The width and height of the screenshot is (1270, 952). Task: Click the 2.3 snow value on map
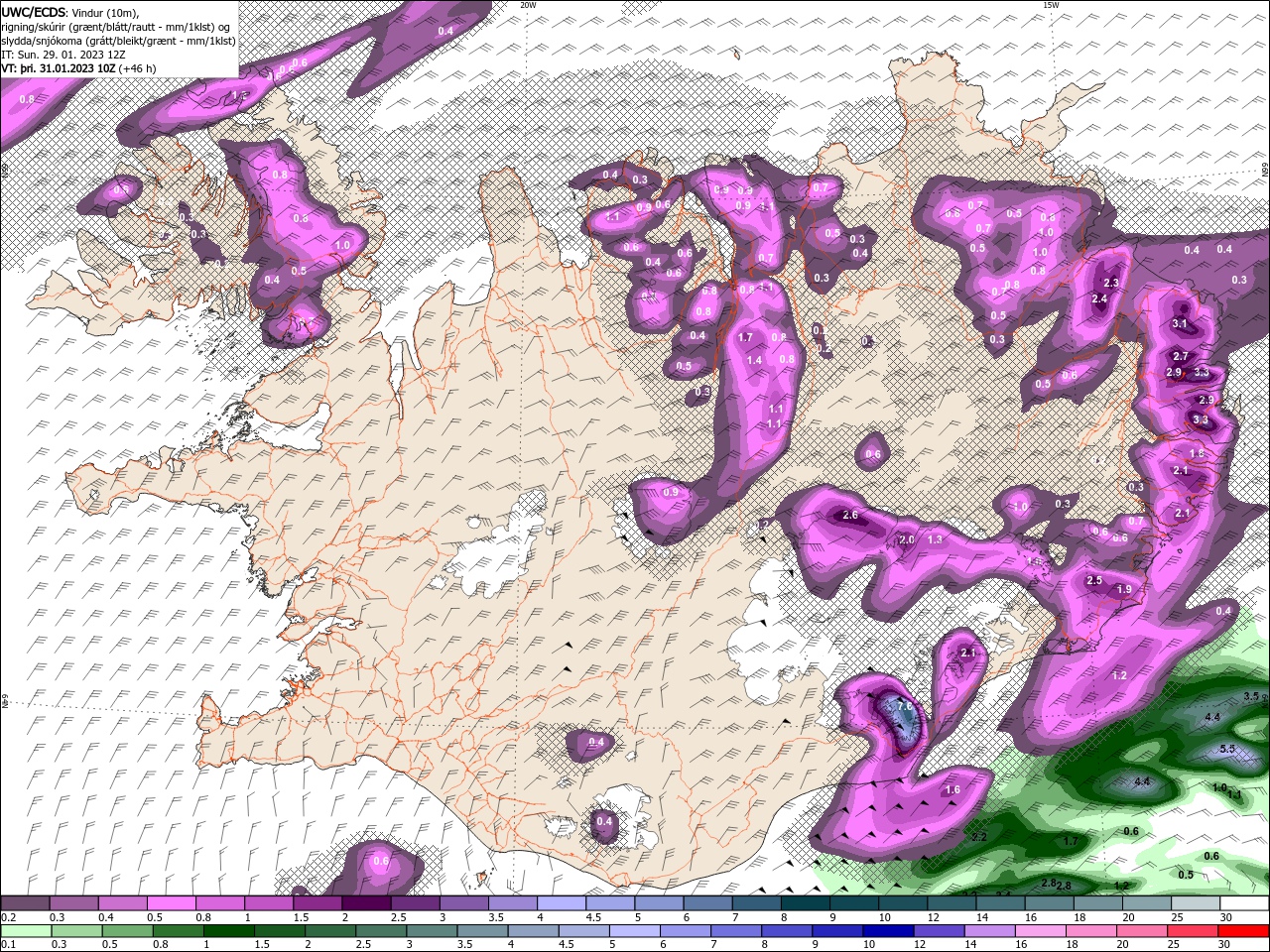1111,284
